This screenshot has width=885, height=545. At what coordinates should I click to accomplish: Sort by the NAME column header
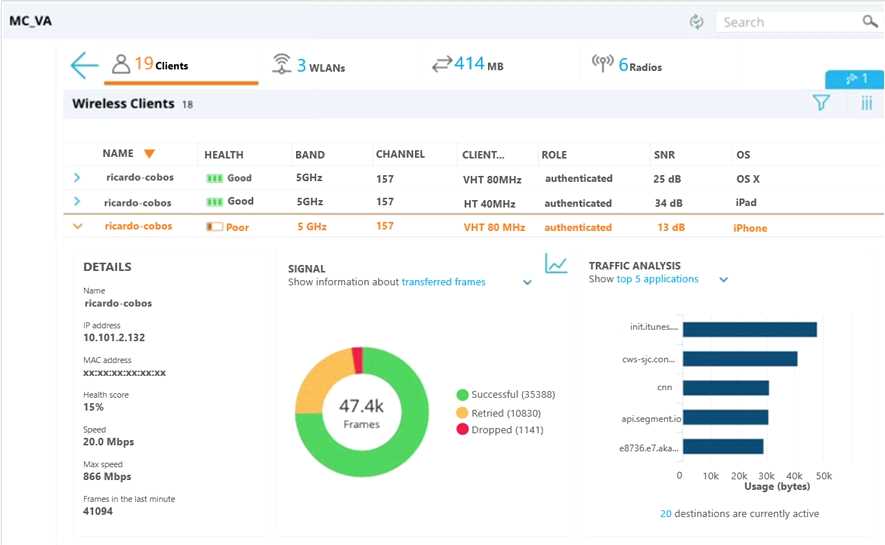tap(118, 154)
